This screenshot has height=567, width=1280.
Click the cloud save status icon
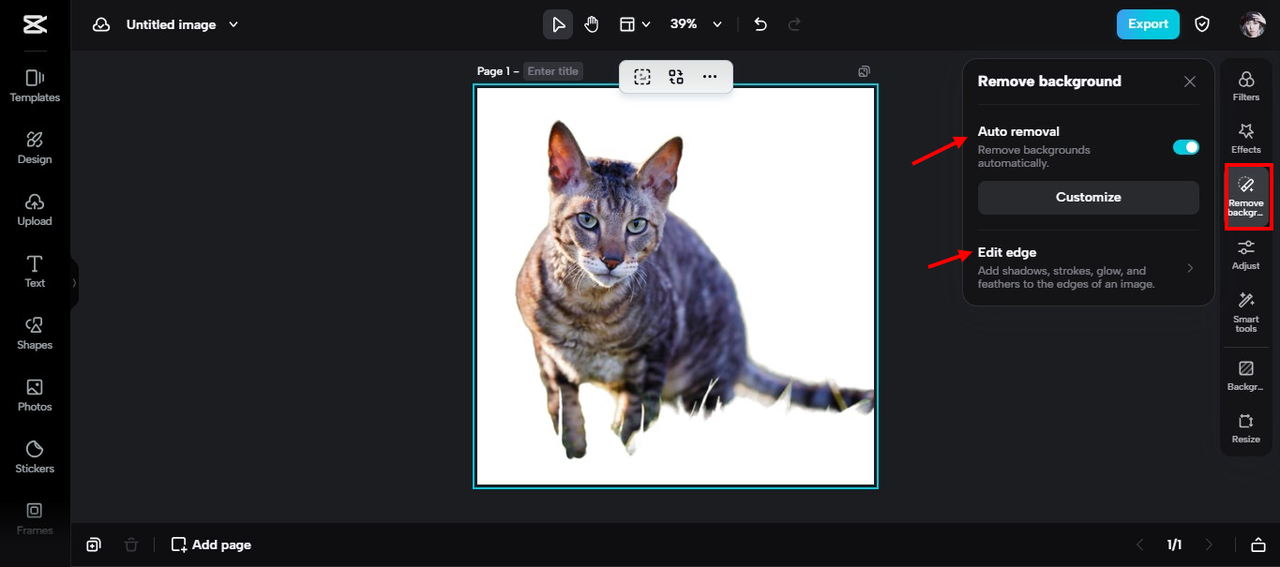point(101,25)
